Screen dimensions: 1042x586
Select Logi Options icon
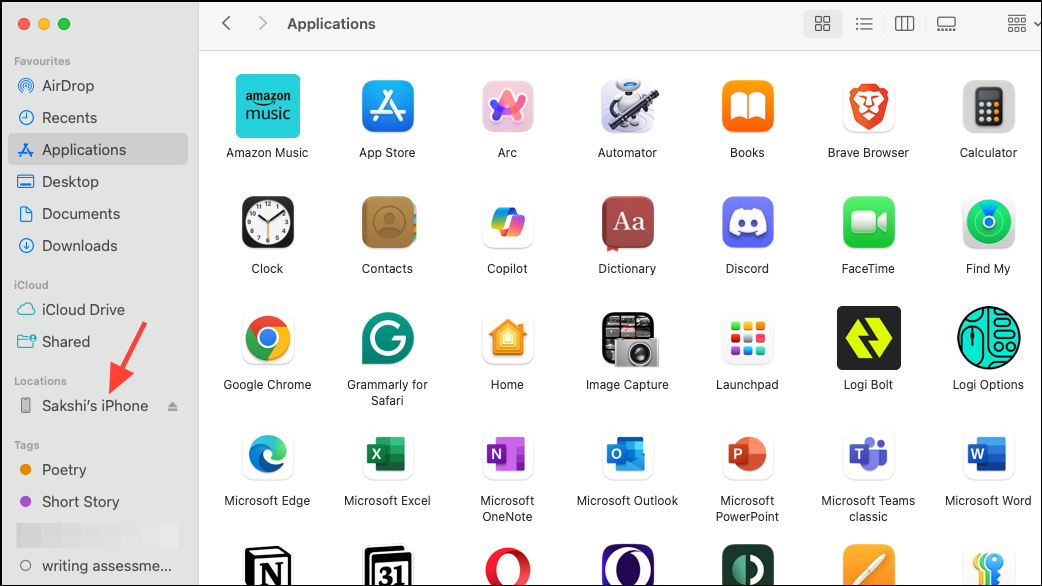point(988,338)
